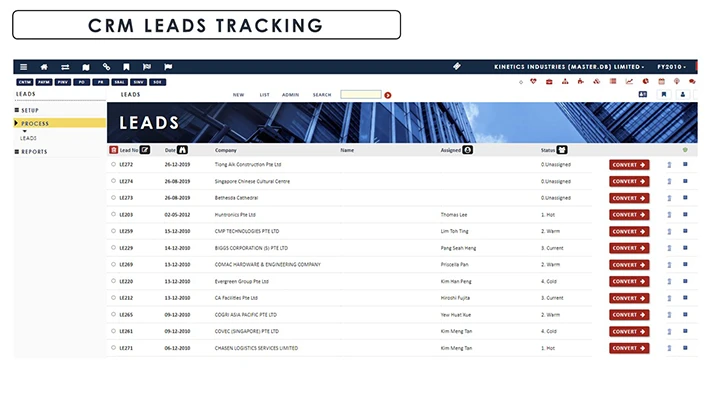Convert lead LE271 Chasen Logistics
This screenshot has width=711, height=400.
(x=629, y=348)
